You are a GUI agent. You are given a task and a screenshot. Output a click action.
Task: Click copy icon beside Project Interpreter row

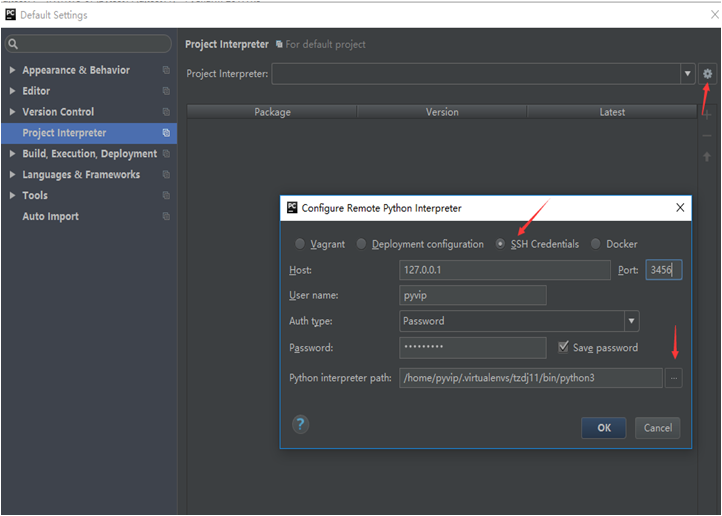point(166,133)
